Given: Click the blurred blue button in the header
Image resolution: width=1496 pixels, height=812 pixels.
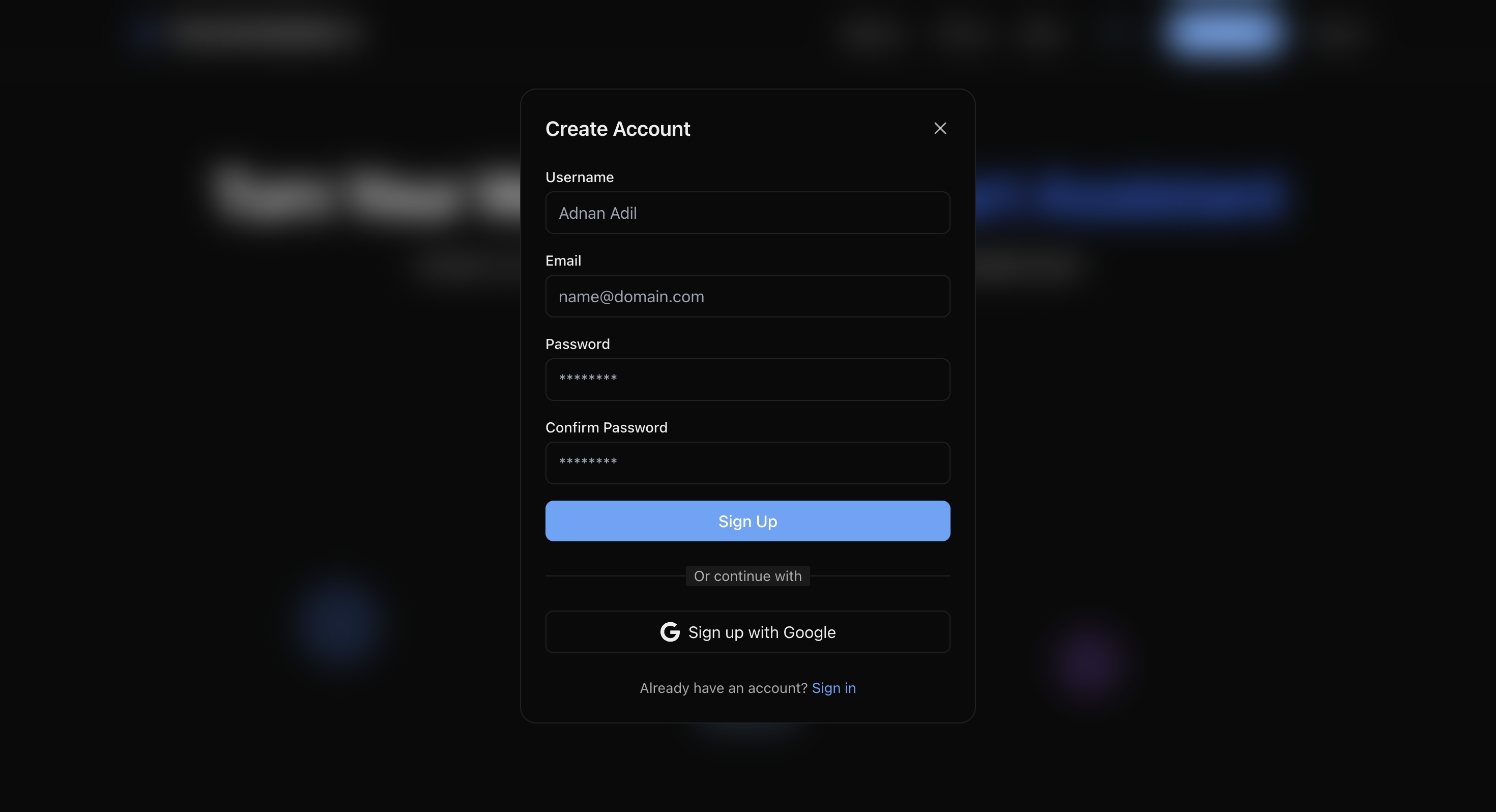Looking at the screenshot, I should [x=1224, y=30].
